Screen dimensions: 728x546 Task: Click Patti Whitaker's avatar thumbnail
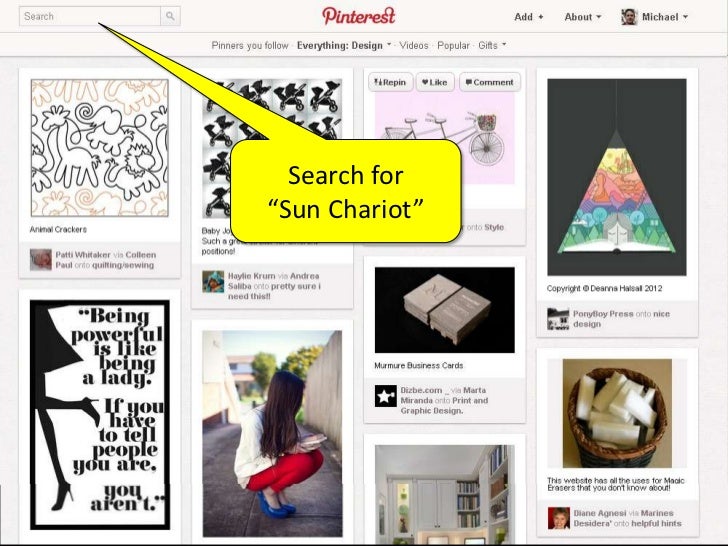point(41,260)
